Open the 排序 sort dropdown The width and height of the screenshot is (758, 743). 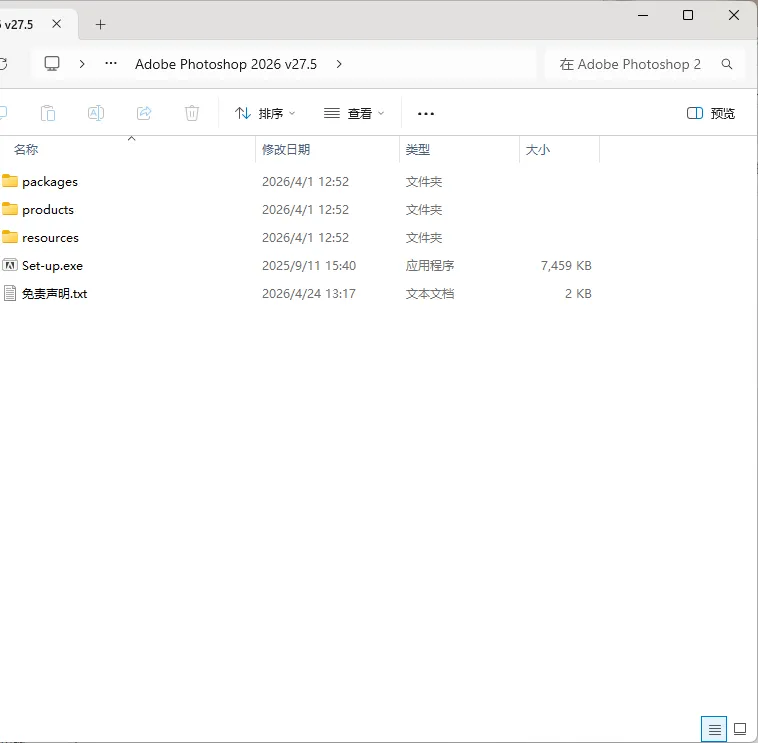click(265, 114)
